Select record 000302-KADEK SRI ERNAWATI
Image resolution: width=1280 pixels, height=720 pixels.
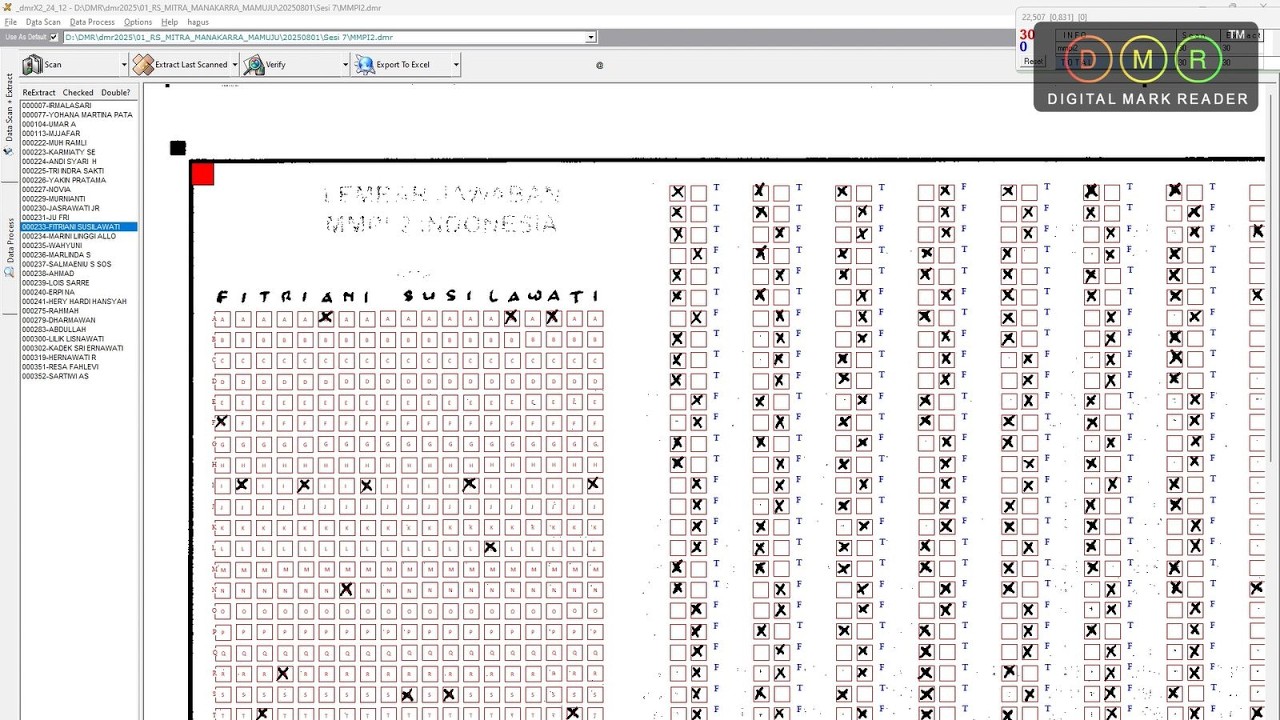pos(78,348)
